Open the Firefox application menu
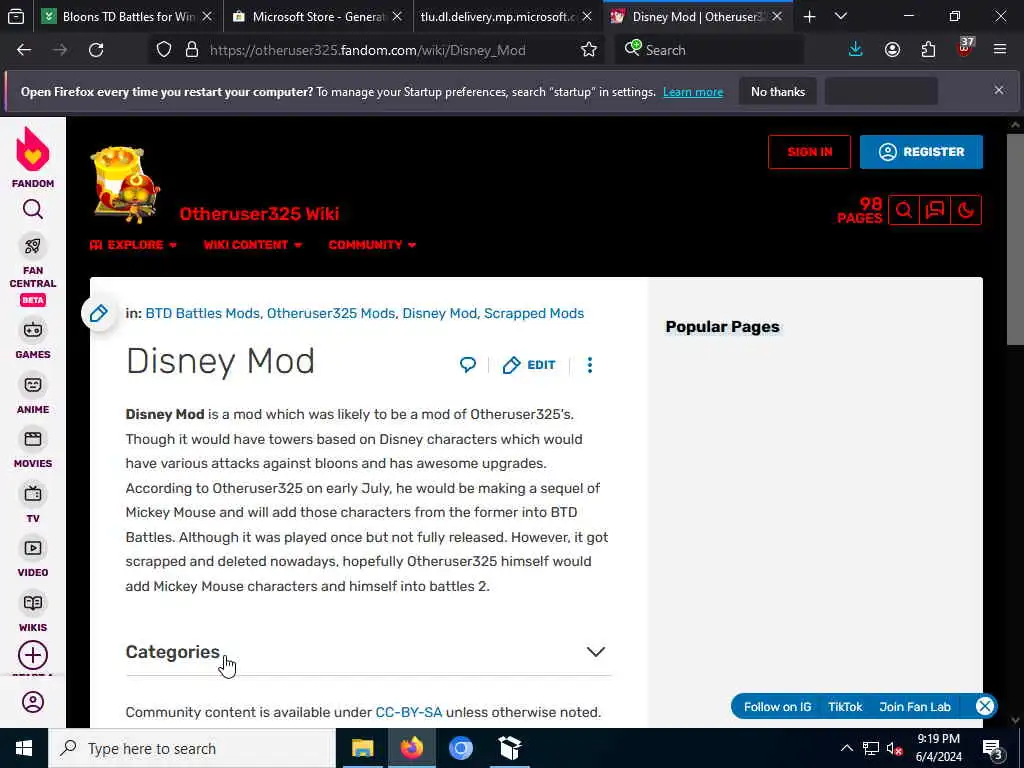Viewport: 1024px width, 768px height. pyautogui.click(x=1000, y=50)
